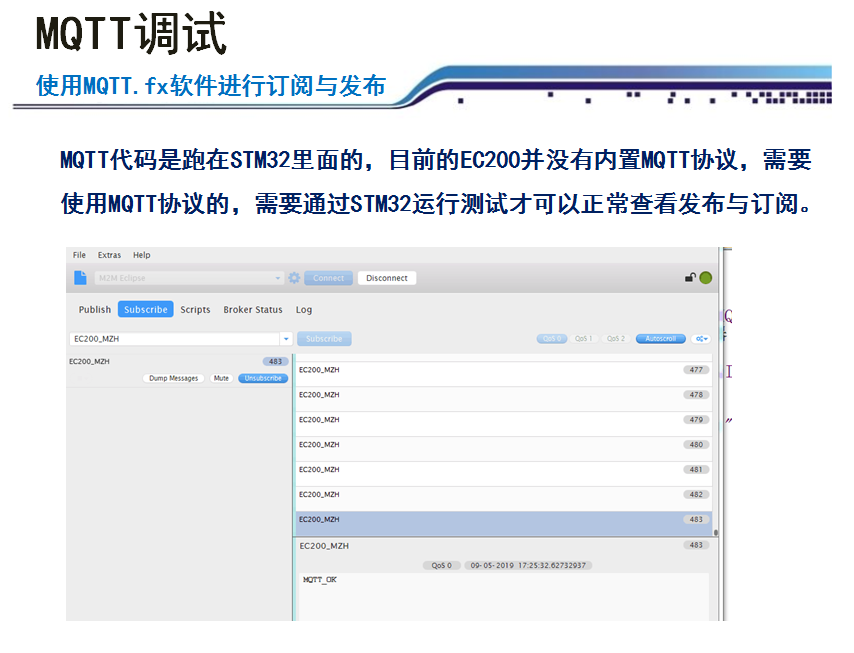The image size is (854, 653).
Task: Open subscribe options gear menu
Action: coord(701,339)
